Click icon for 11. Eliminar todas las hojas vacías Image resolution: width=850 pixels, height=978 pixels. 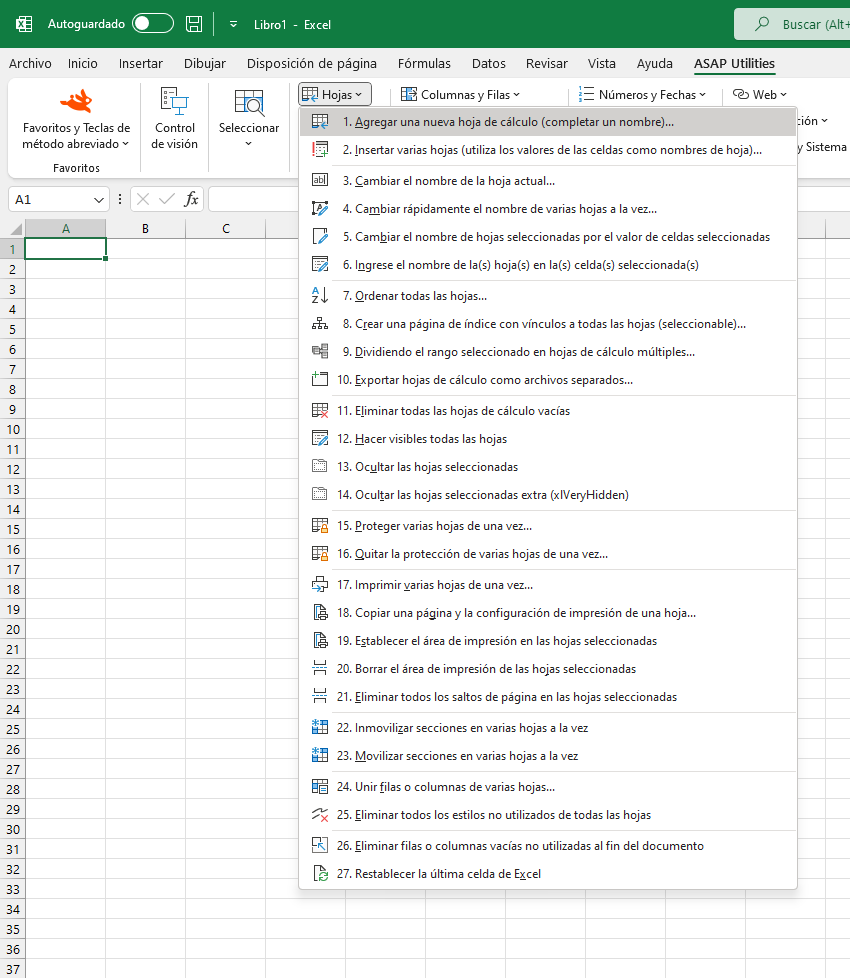click(320, 410)
